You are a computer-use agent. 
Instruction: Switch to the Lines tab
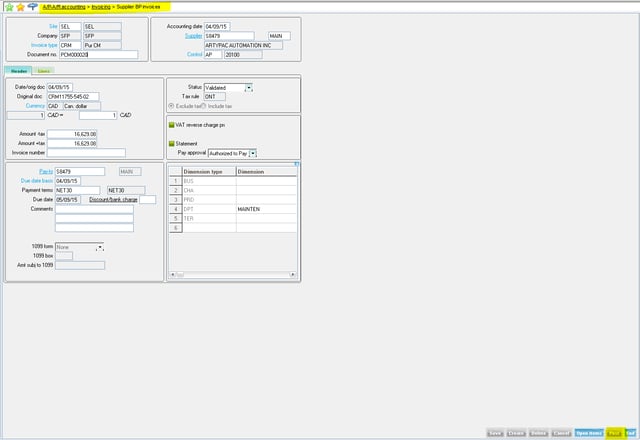44,71
